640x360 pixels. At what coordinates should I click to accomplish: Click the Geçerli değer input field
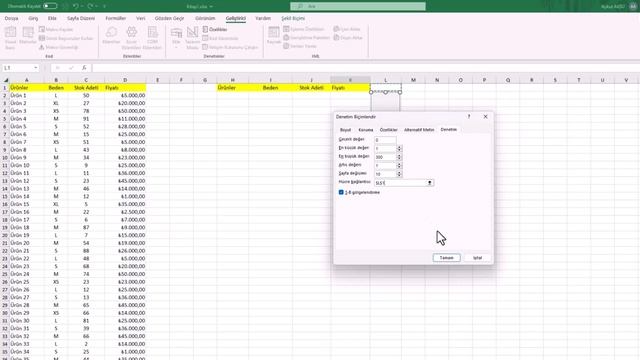tap(385, 140)
